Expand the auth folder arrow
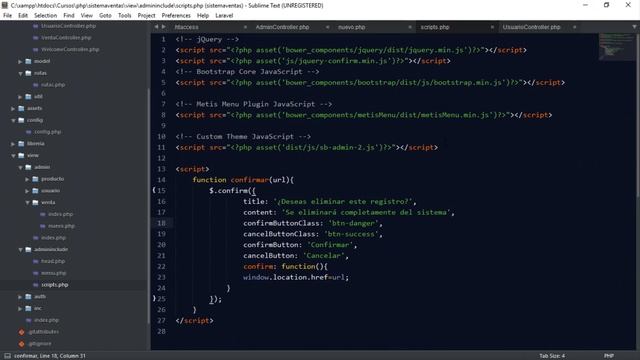Screen dimensions: 640x360 point(20,297)
